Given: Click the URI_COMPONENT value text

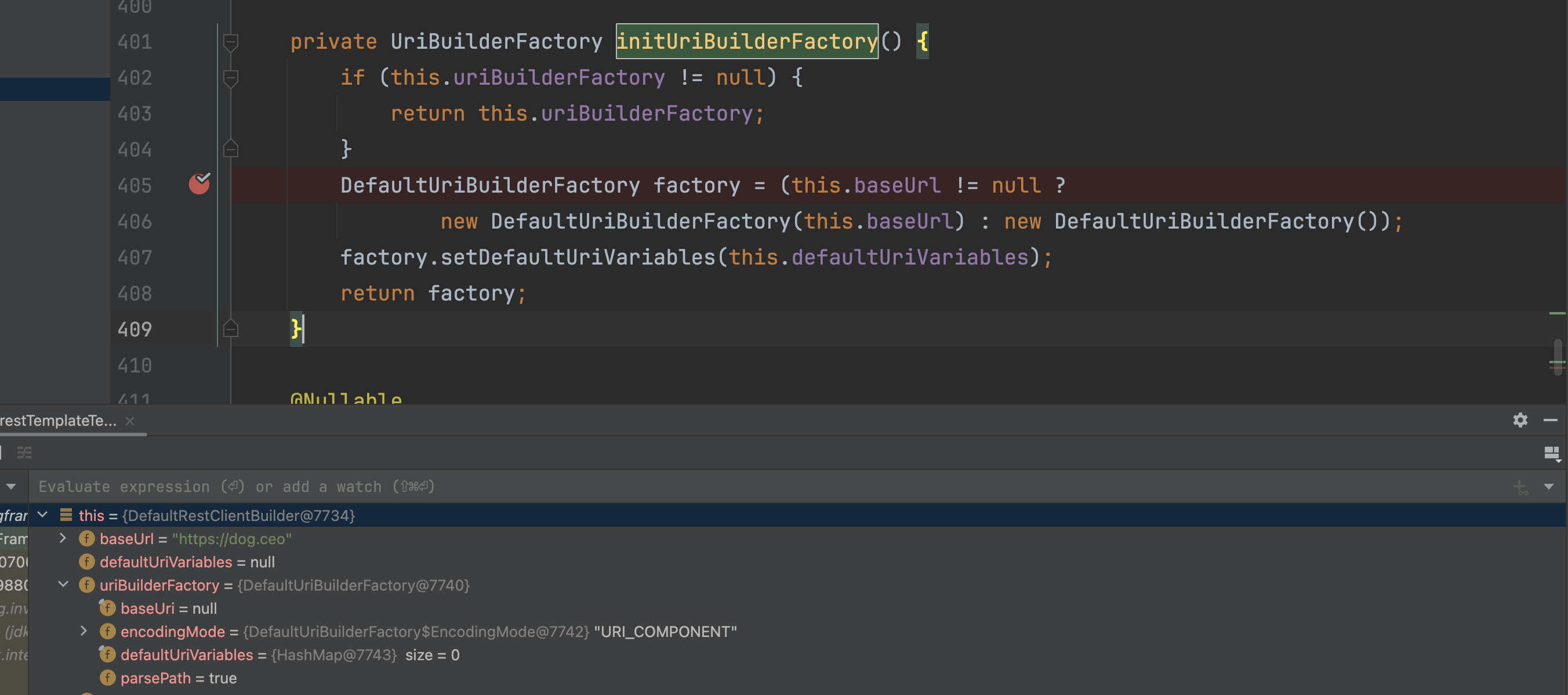Looking at the screenshot, I should pyautogui.click(x=665, y=631).
